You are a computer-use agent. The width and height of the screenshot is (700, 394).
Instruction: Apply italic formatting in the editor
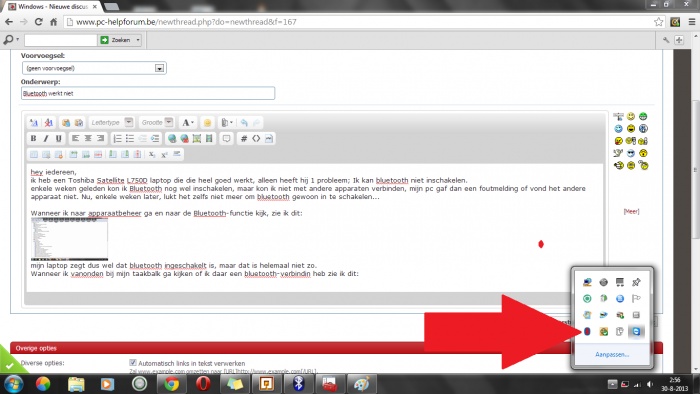point(46,139)
